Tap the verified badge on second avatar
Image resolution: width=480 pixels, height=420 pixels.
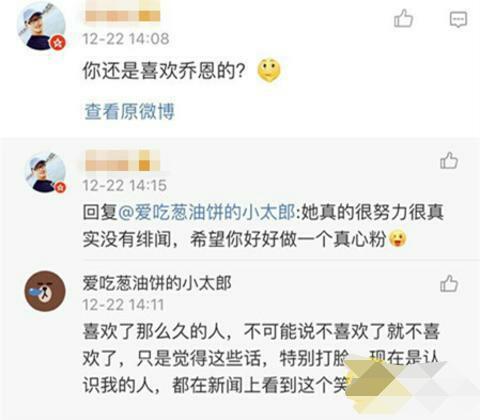pos(60,187)
